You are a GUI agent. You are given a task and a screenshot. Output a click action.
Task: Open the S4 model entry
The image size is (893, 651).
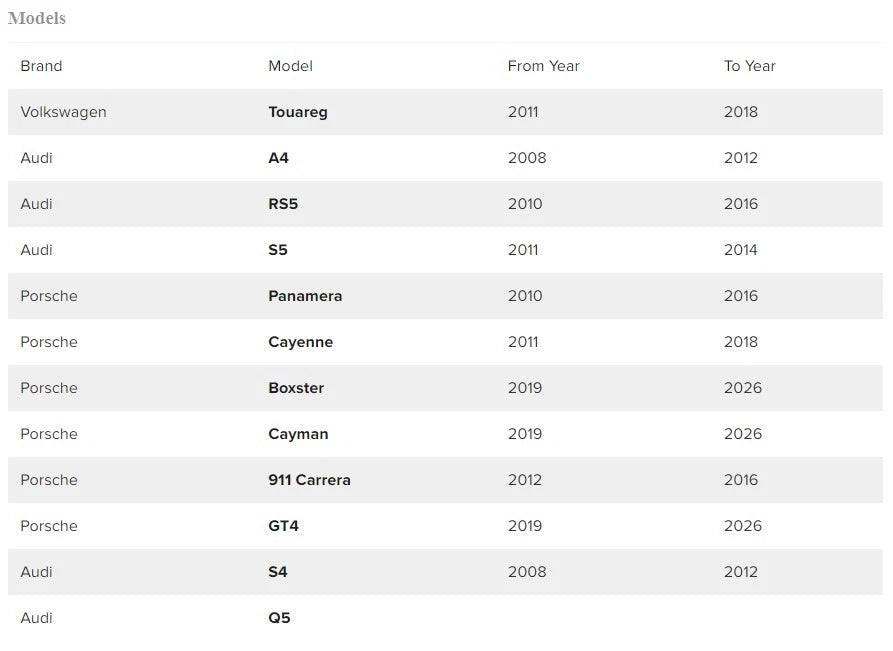coord(278,572)
